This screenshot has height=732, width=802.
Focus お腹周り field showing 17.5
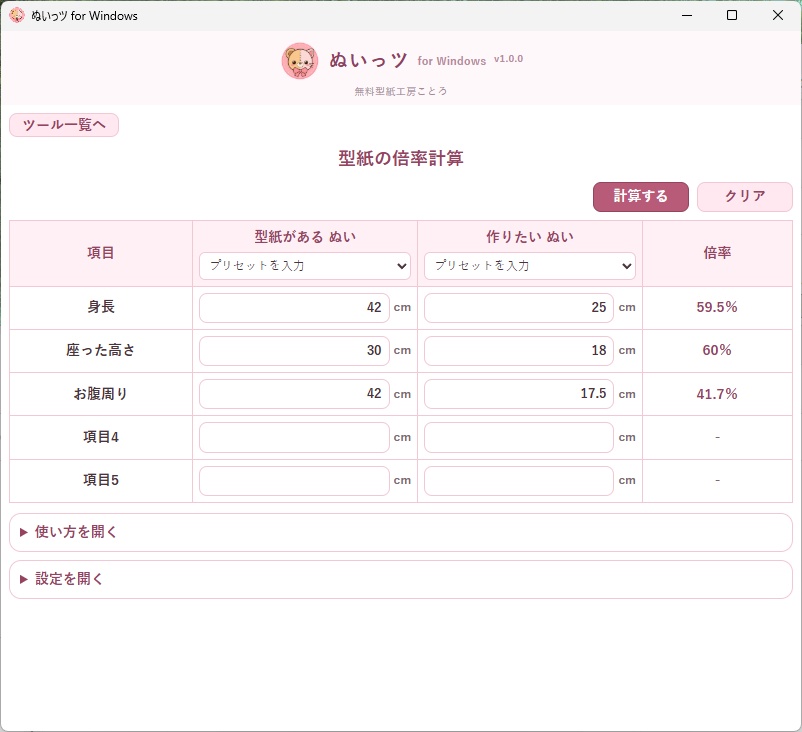pyautogui.click(x=519, y=394)
